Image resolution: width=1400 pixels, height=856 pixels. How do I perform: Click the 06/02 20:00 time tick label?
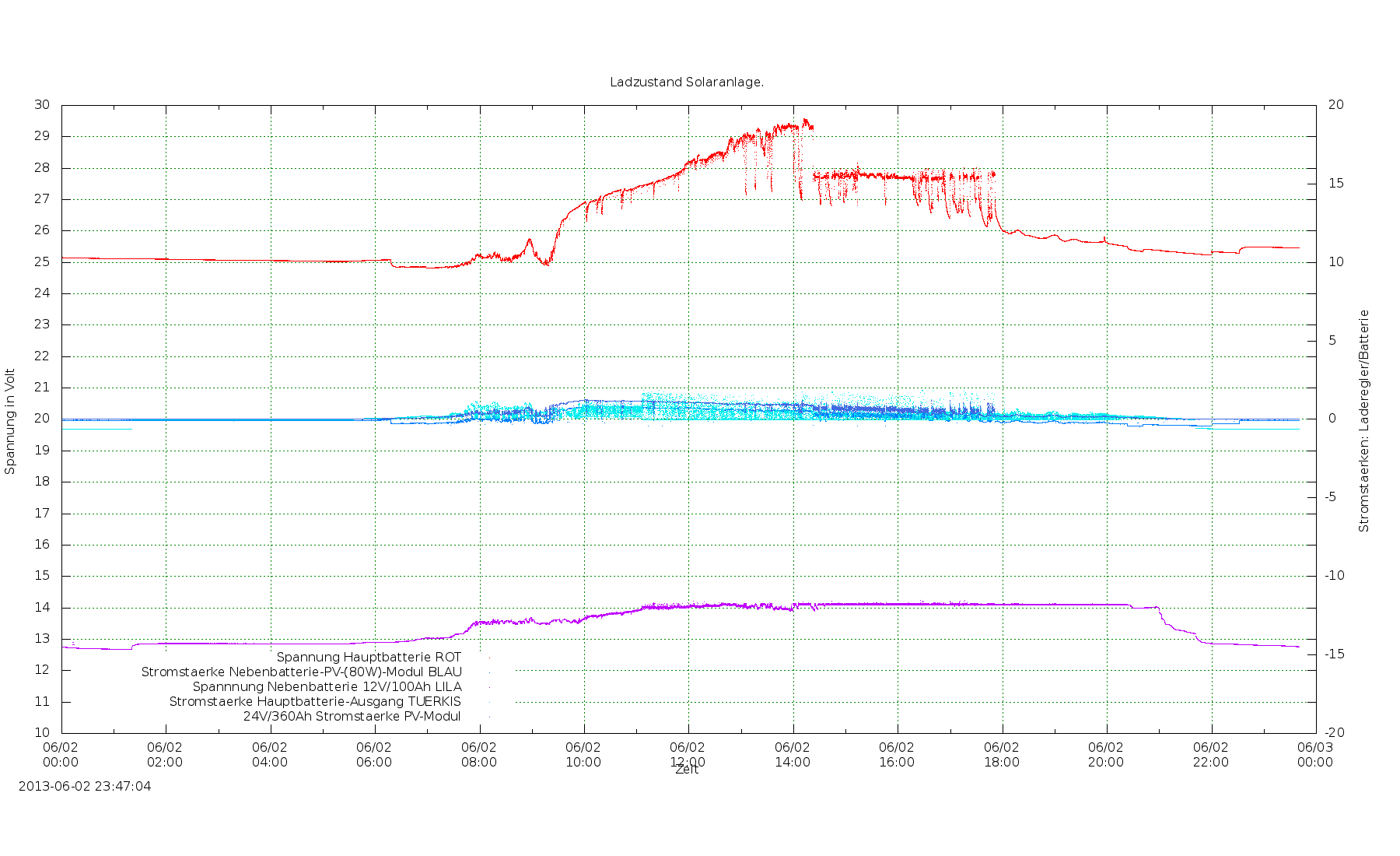click(x=1106, y=754)
